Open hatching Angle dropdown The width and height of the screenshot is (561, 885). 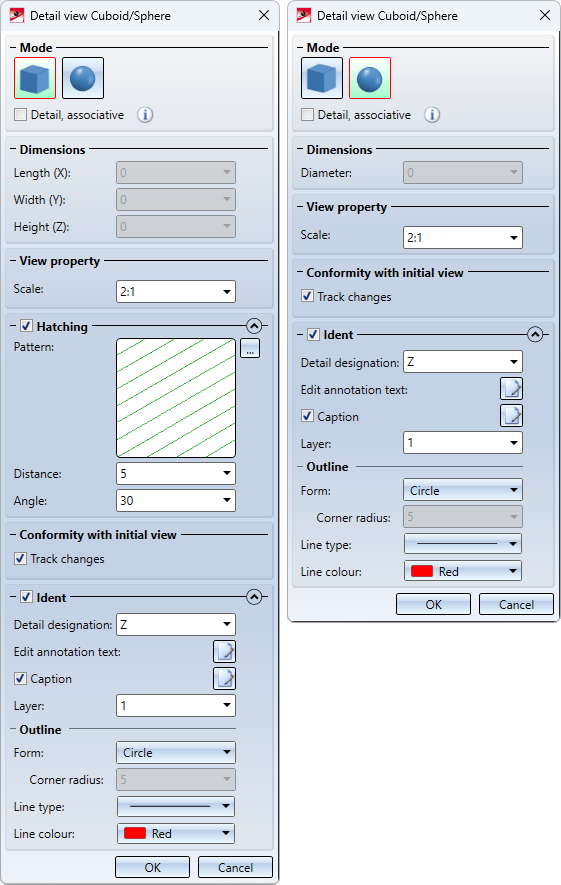pyautogui.click(x=176, y=501)
